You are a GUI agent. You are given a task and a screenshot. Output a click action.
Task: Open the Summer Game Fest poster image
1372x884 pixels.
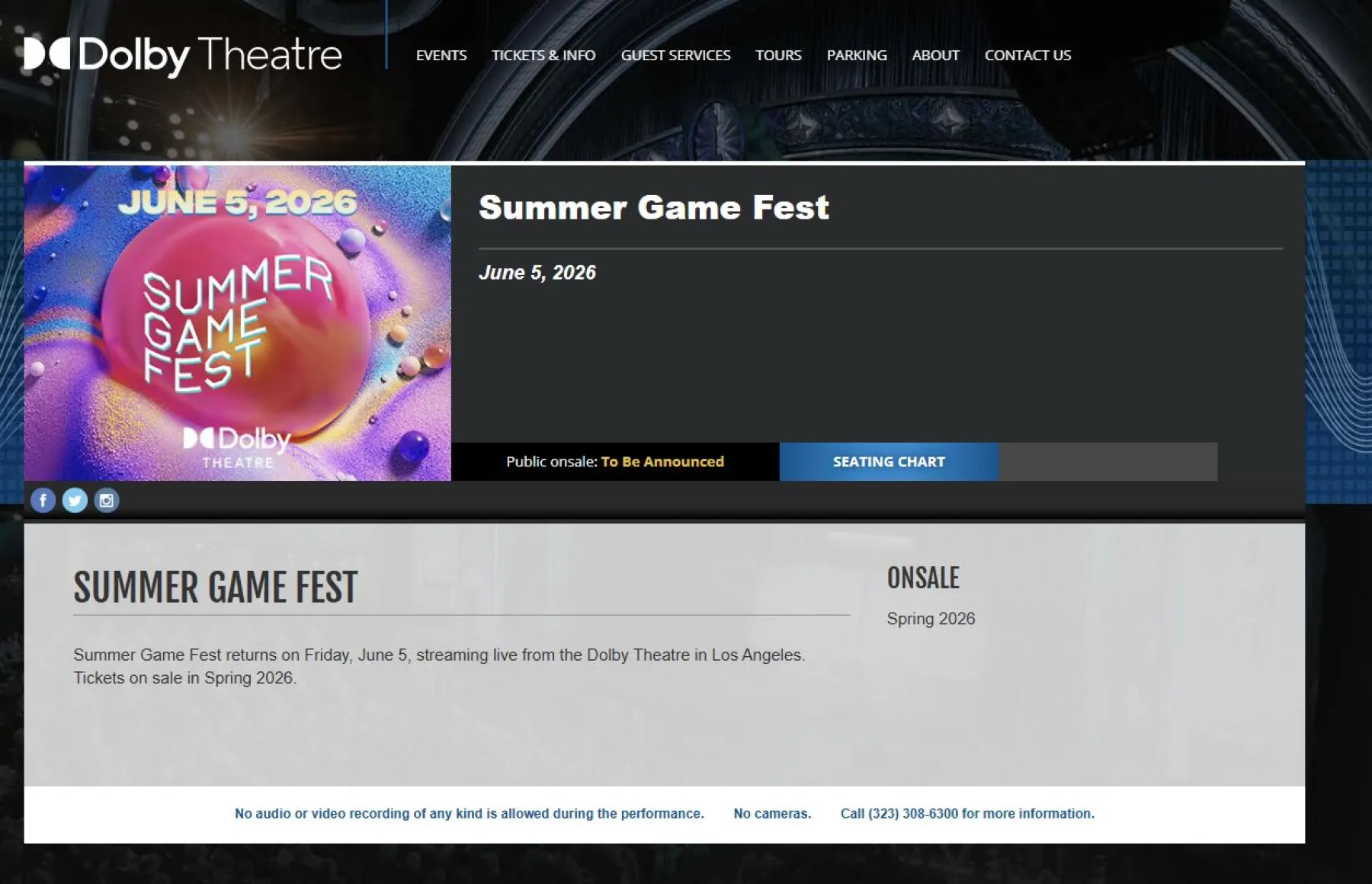click(x=236, y=320)
